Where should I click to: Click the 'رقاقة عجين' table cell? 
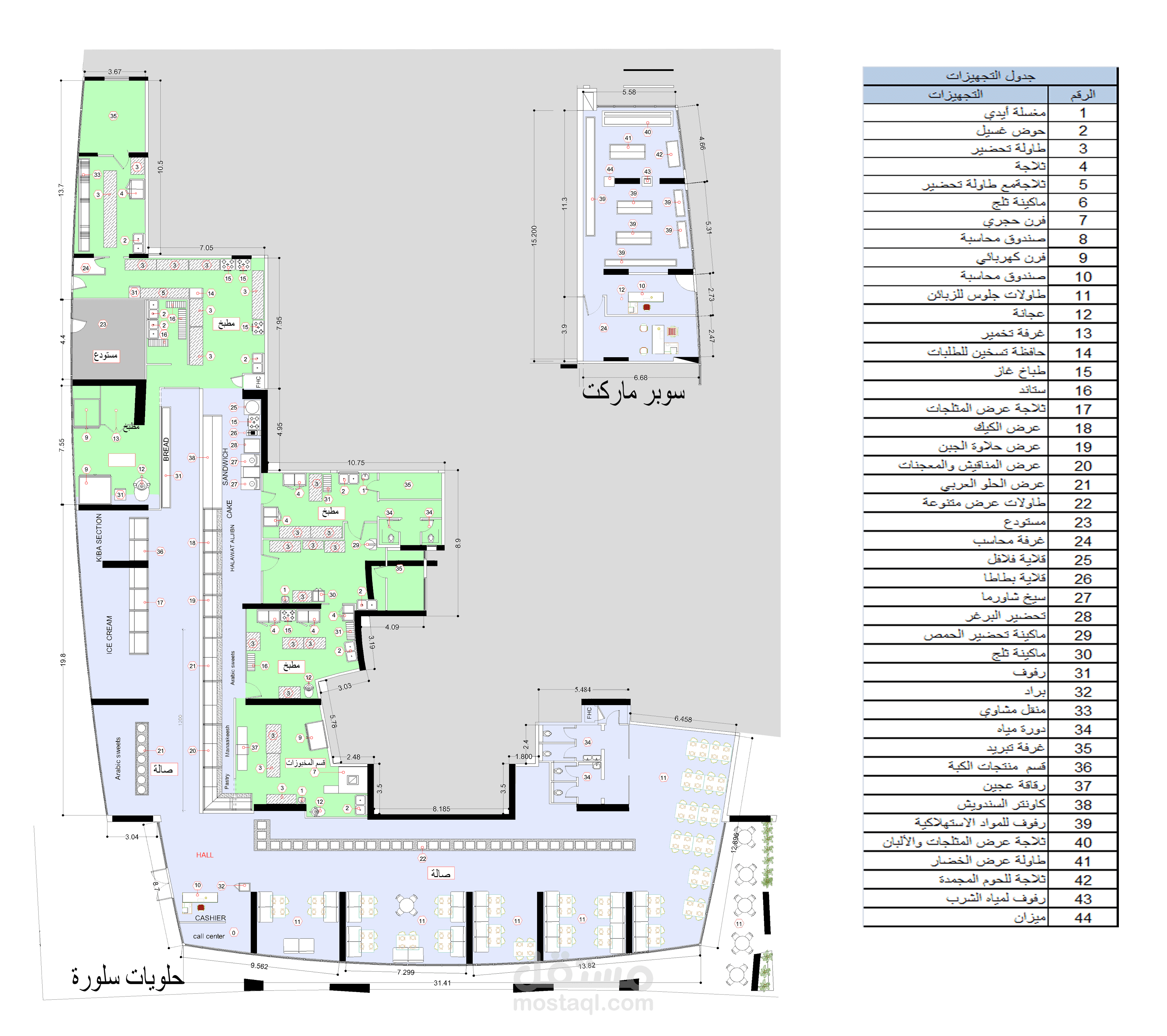coord(1015,785)
